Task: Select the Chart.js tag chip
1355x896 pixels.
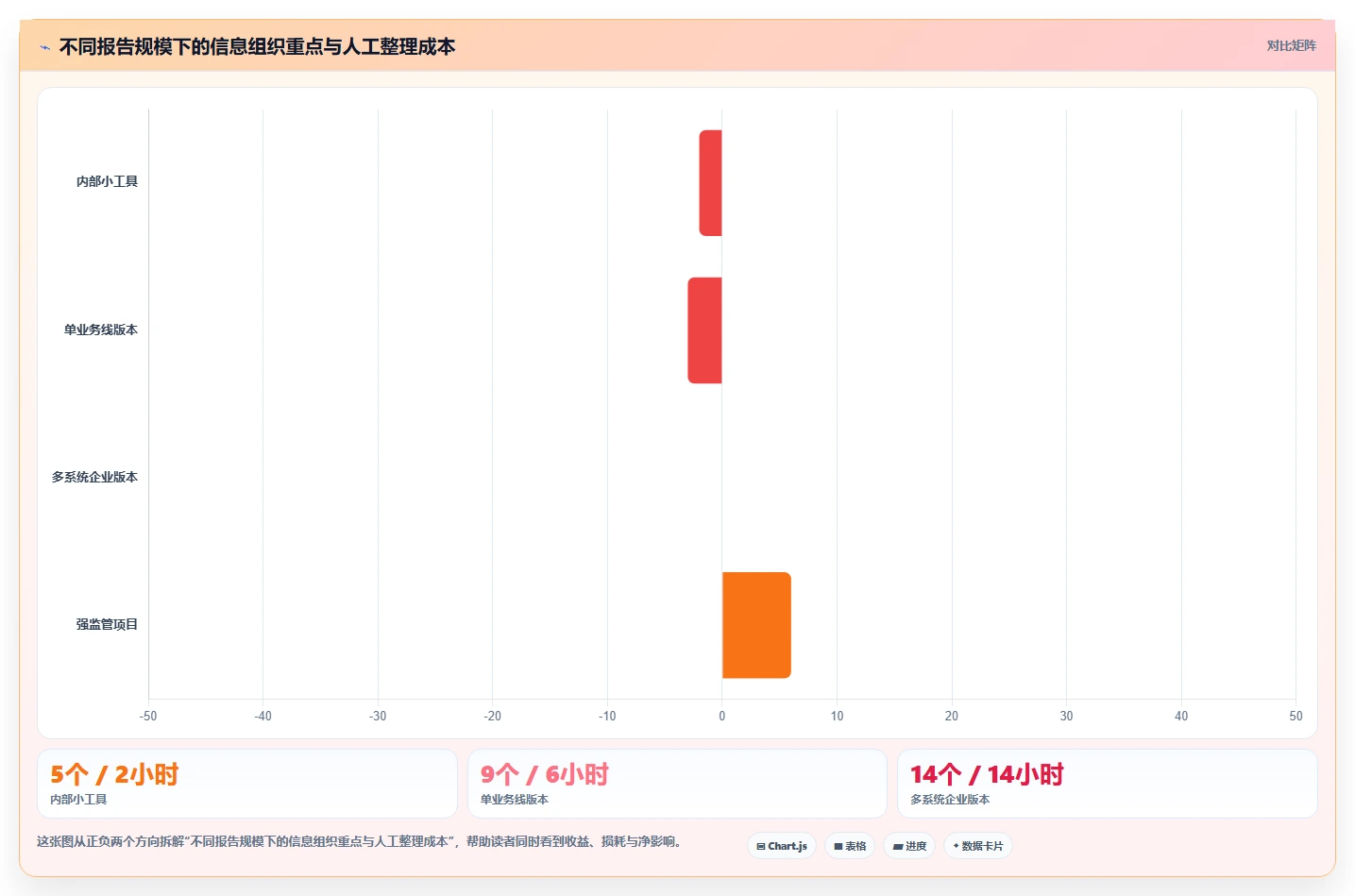Action: point(782,846)
